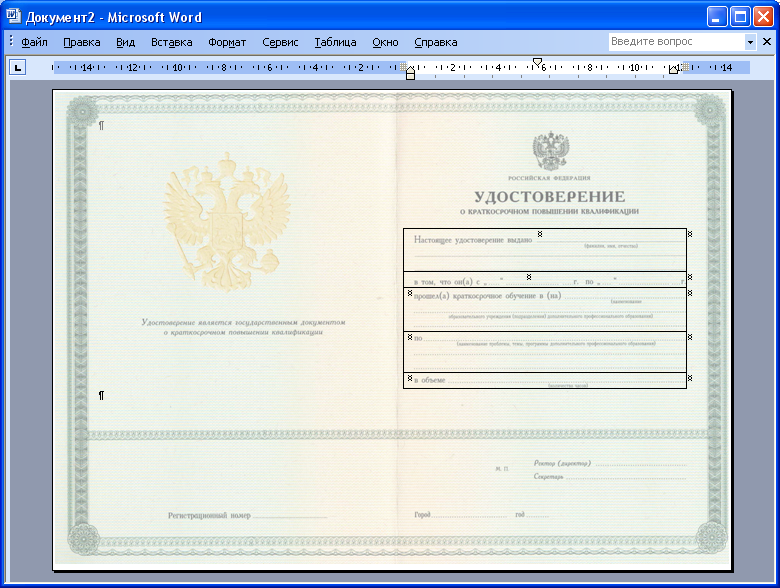Open the Файл menu
The width and height of the screenshot is (780, 588).
[34, 42]
